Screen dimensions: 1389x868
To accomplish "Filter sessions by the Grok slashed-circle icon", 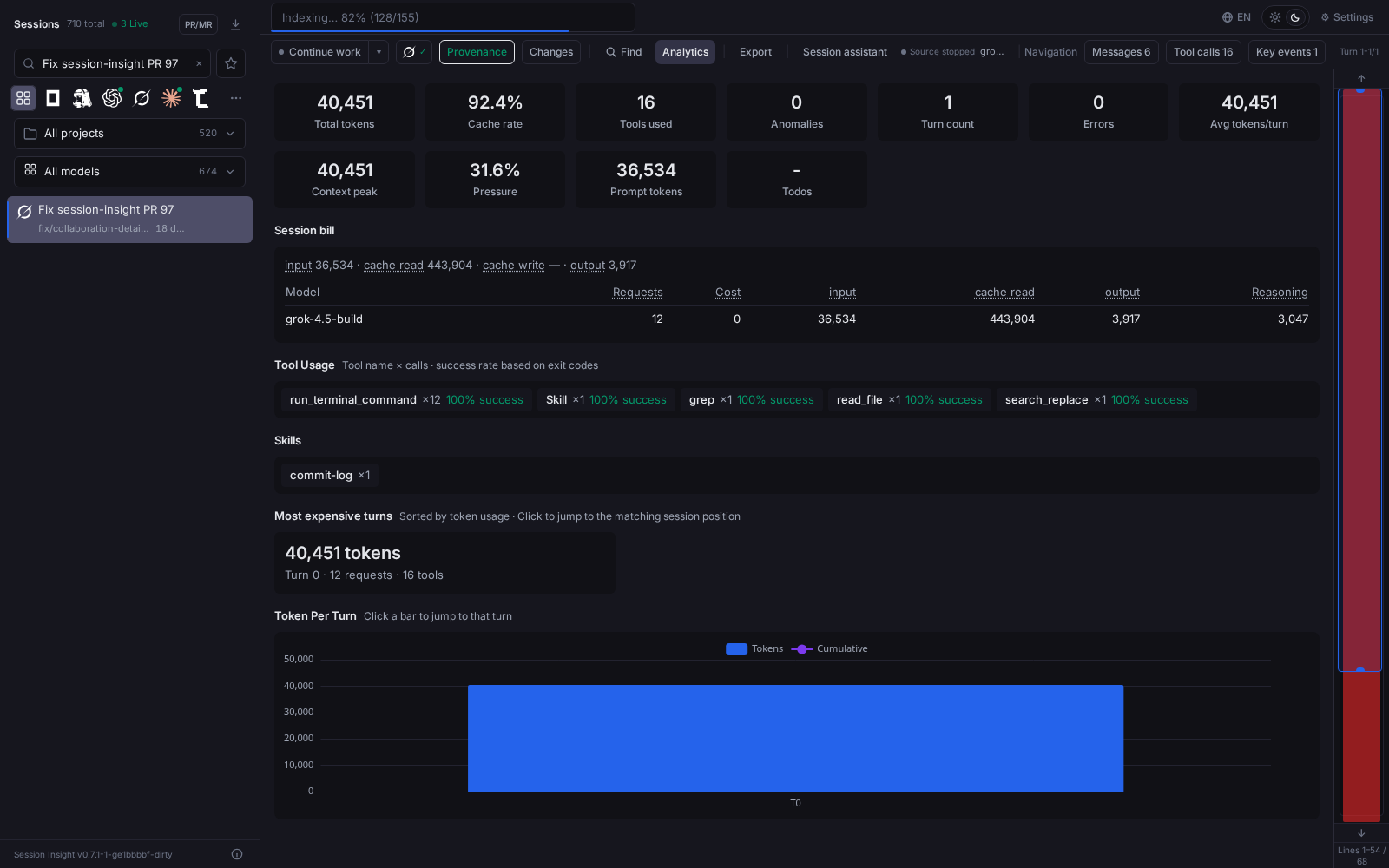I will 142,98.
